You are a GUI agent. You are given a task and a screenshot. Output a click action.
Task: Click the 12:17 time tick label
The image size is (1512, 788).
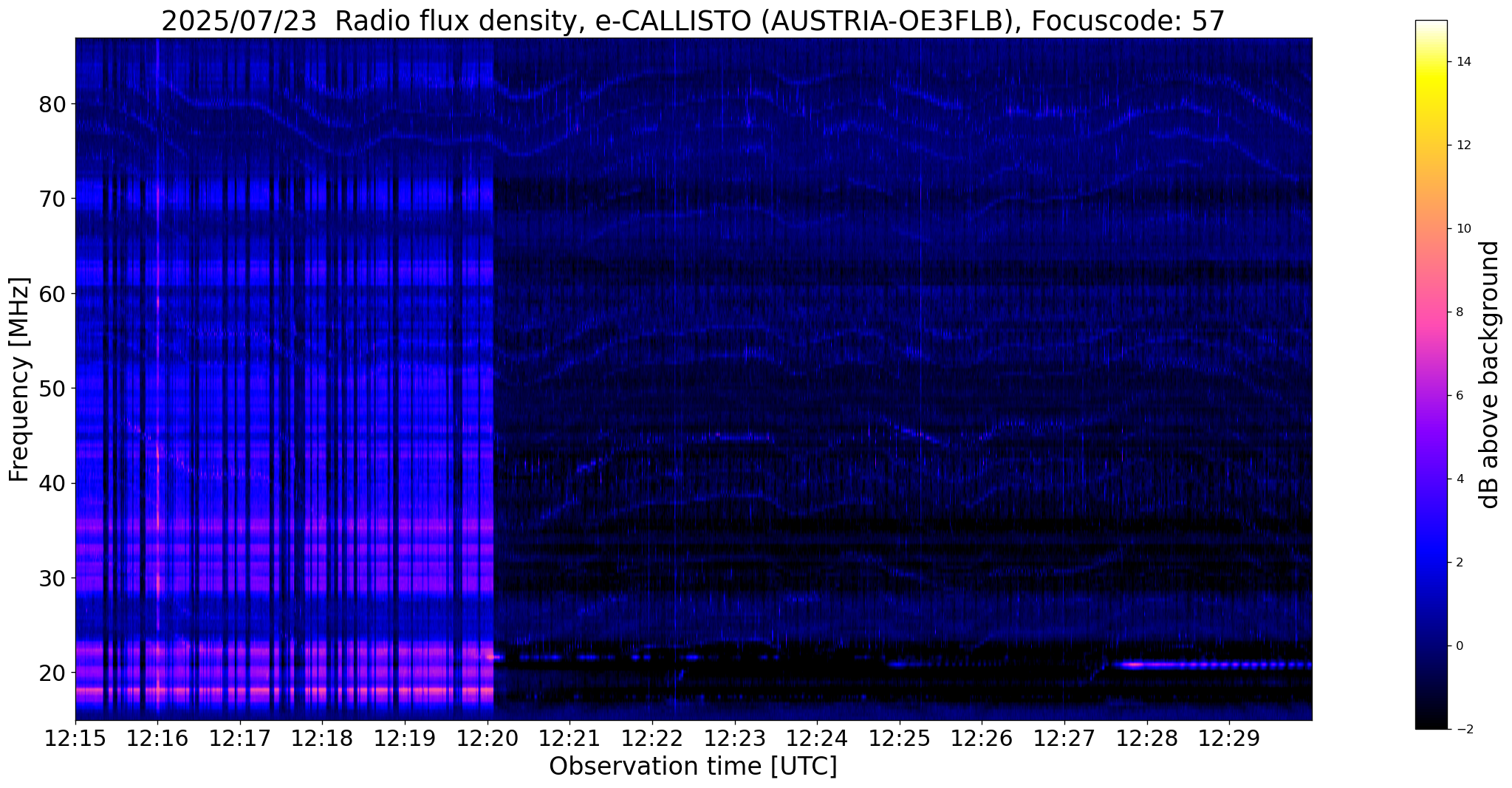pyautogui.click(x=240, y=739)
